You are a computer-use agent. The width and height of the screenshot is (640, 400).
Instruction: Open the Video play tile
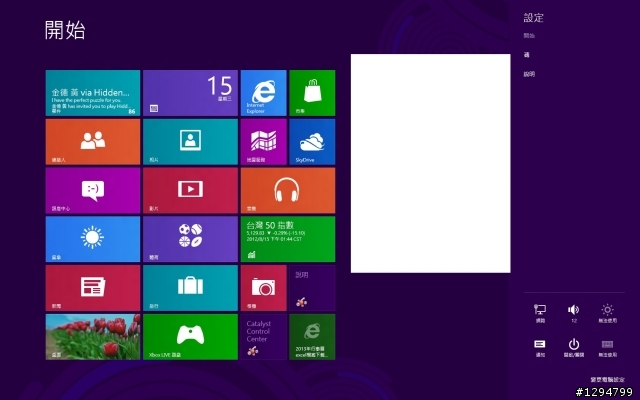coord(190,191)
